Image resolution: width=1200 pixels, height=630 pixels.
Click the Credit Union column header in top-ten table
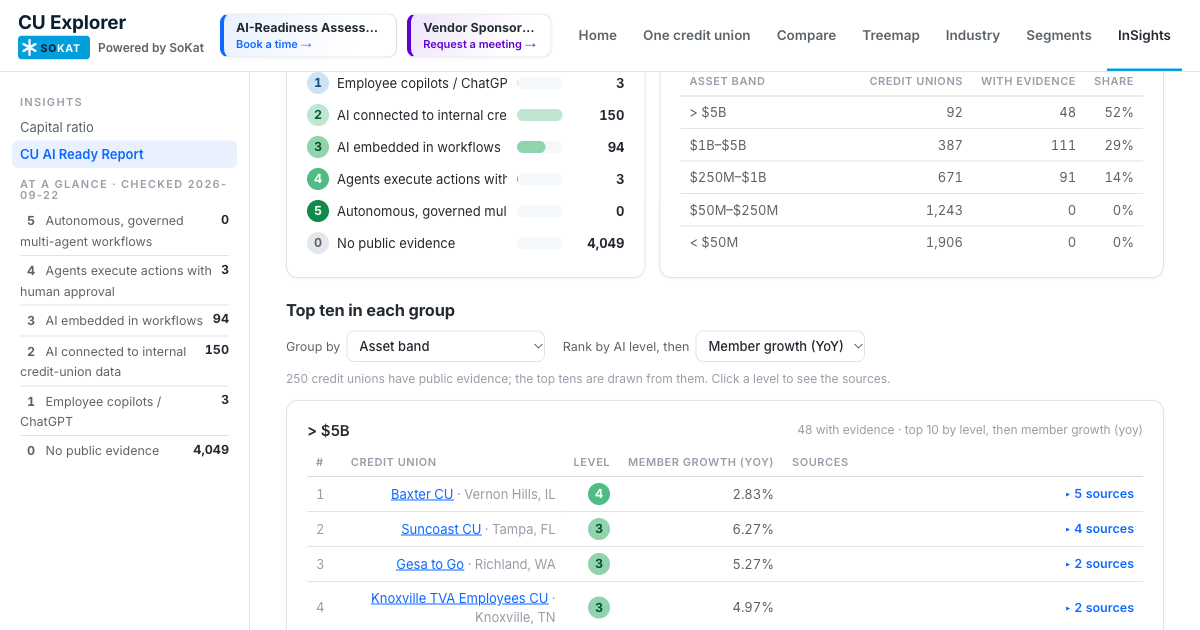pos(393,462)
